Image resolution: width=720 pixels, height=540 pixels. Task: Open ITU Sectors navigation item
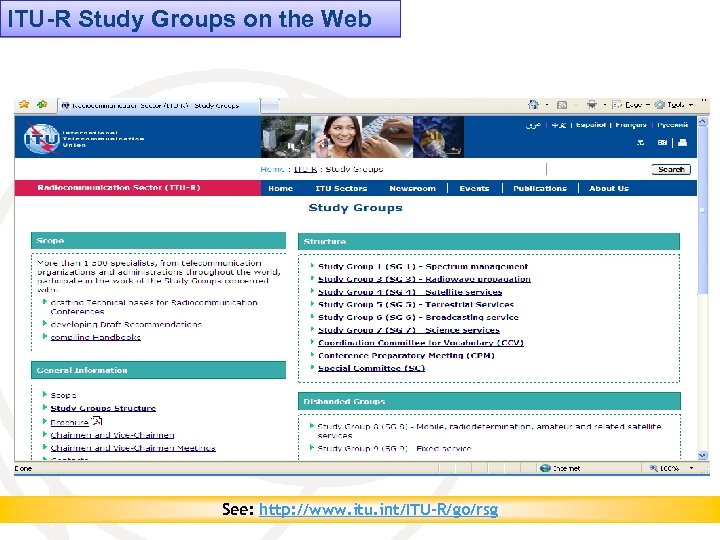[x=341, y=188]
